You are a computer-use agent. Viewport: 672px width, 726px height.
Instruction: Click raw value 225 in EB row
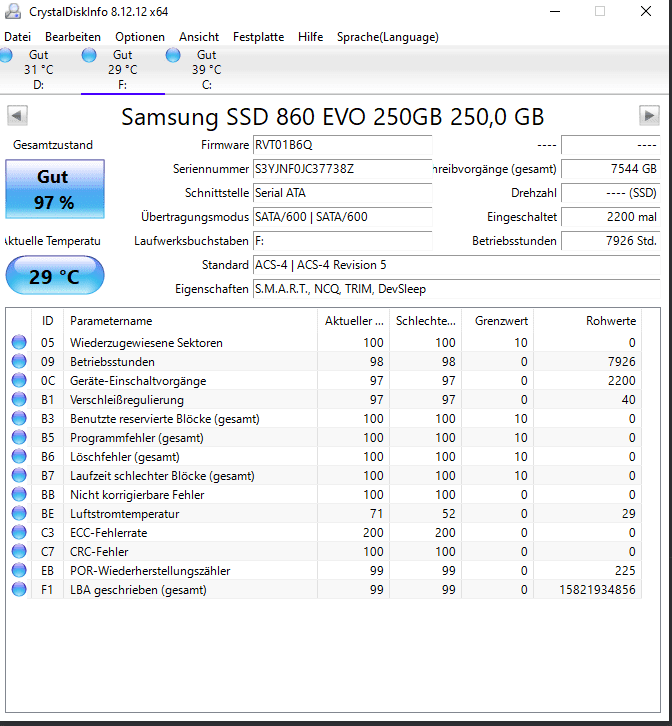click(625, 571)
